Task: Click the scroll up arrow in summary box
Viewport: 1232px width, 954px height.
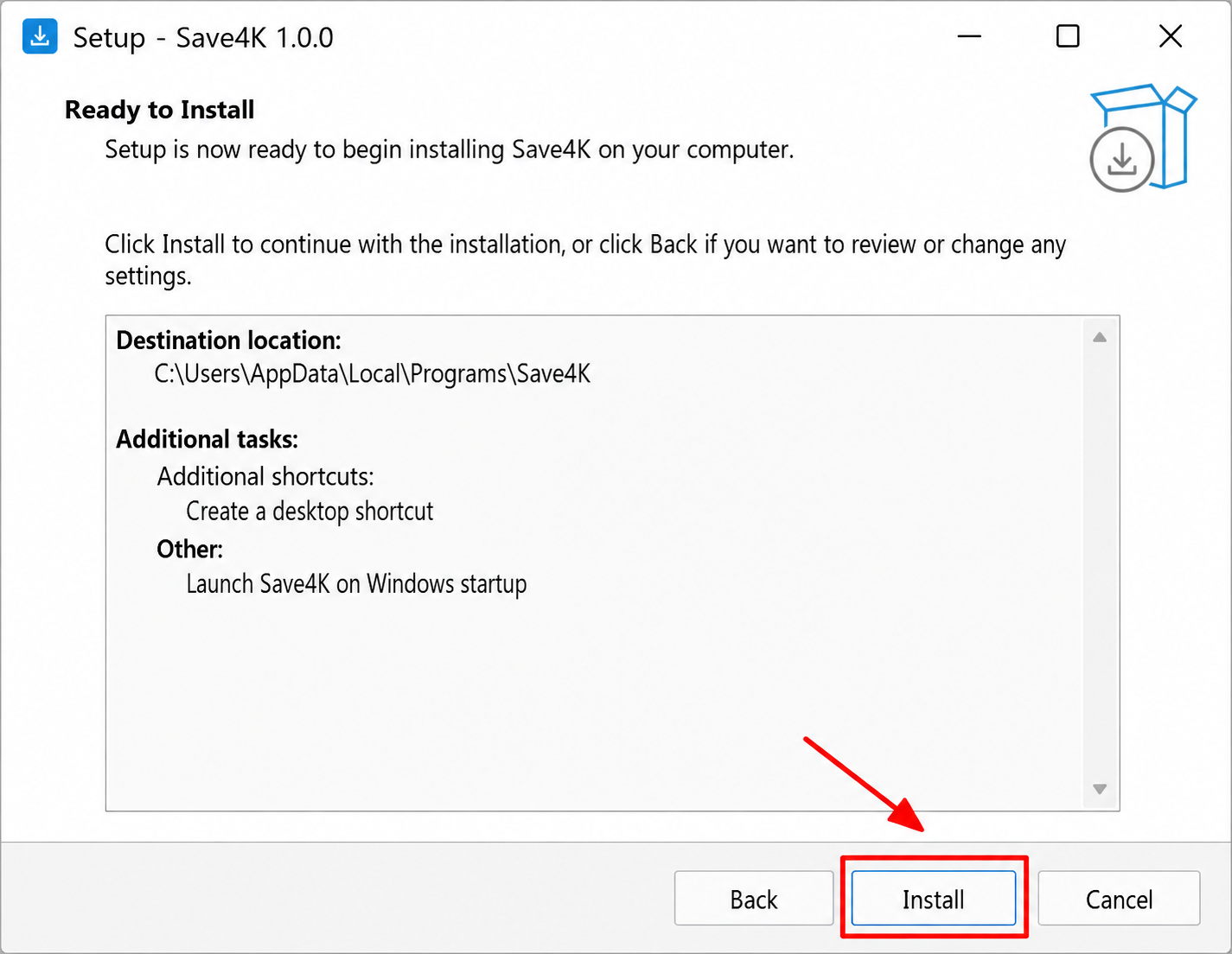Action: coord(1100,337)
